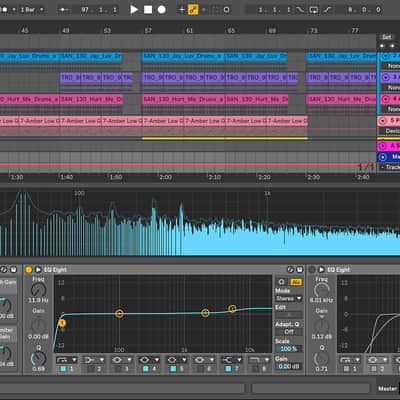Disable EQ band 5 activator

[x=173, y=369]
